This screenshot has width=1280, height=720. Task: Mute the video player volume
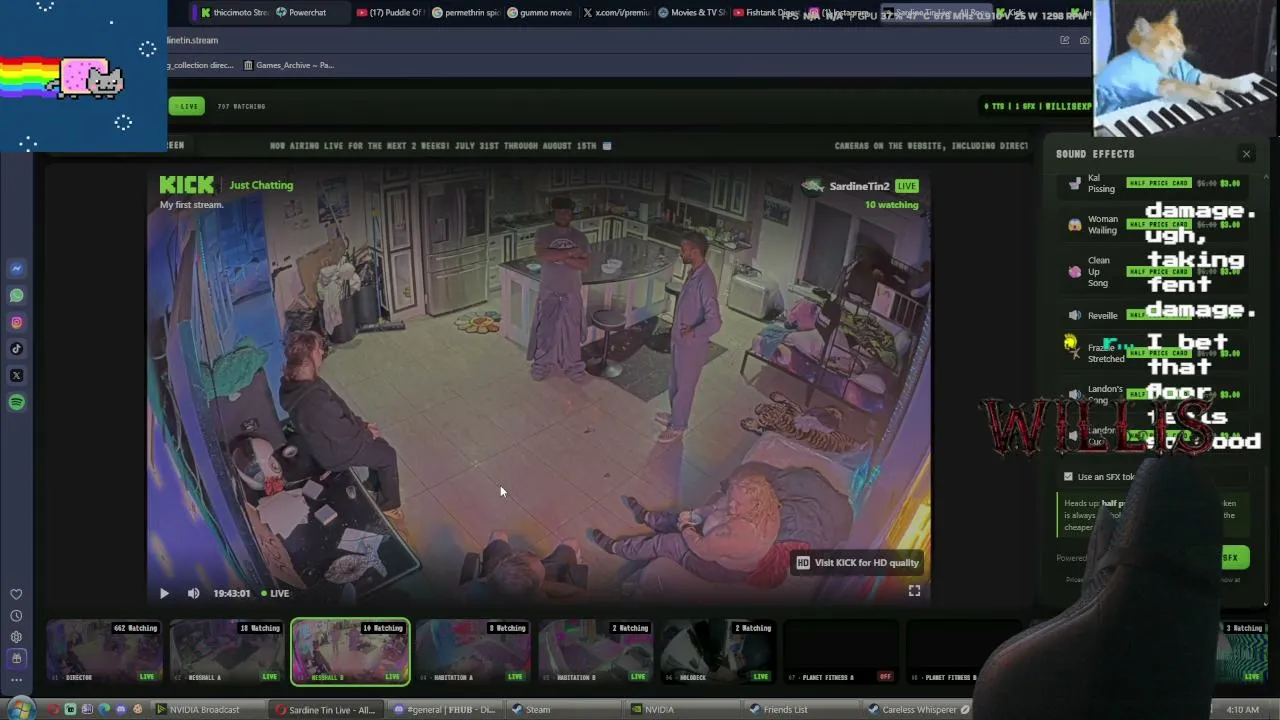[193, 593]
